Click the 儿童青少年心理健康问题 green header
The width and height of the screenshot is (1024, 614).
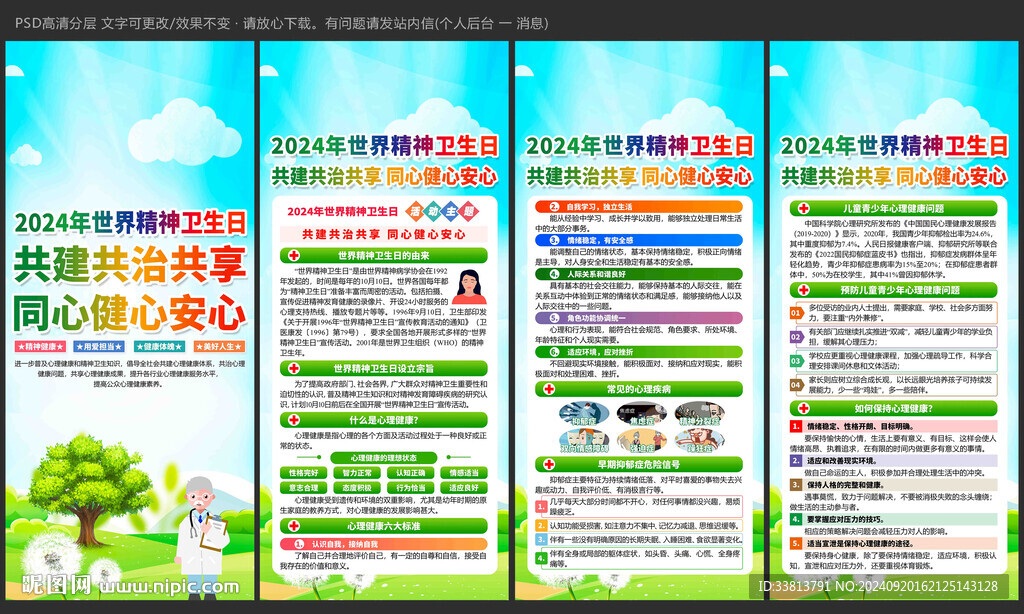coord(893,208)
